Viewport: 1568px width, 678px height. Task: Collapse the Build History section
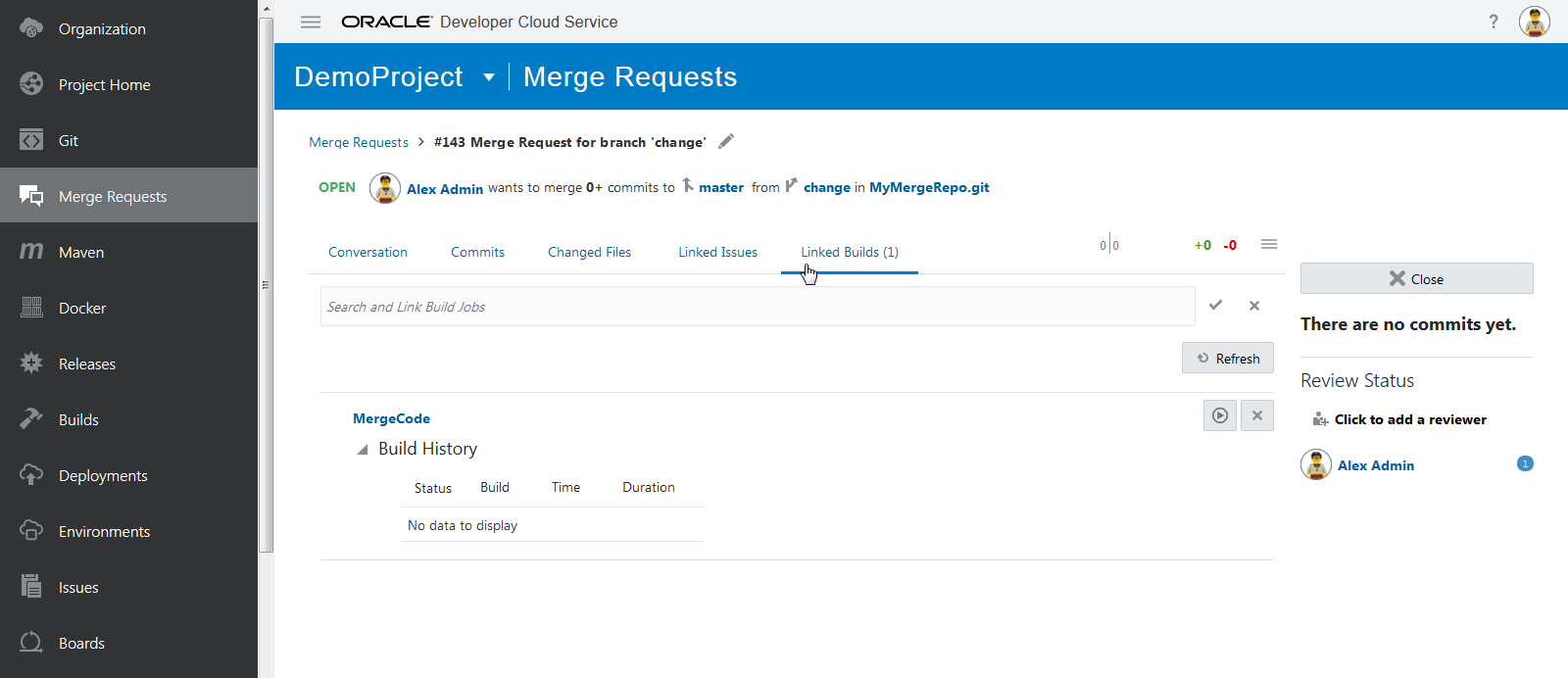click(x=363, y=449)
